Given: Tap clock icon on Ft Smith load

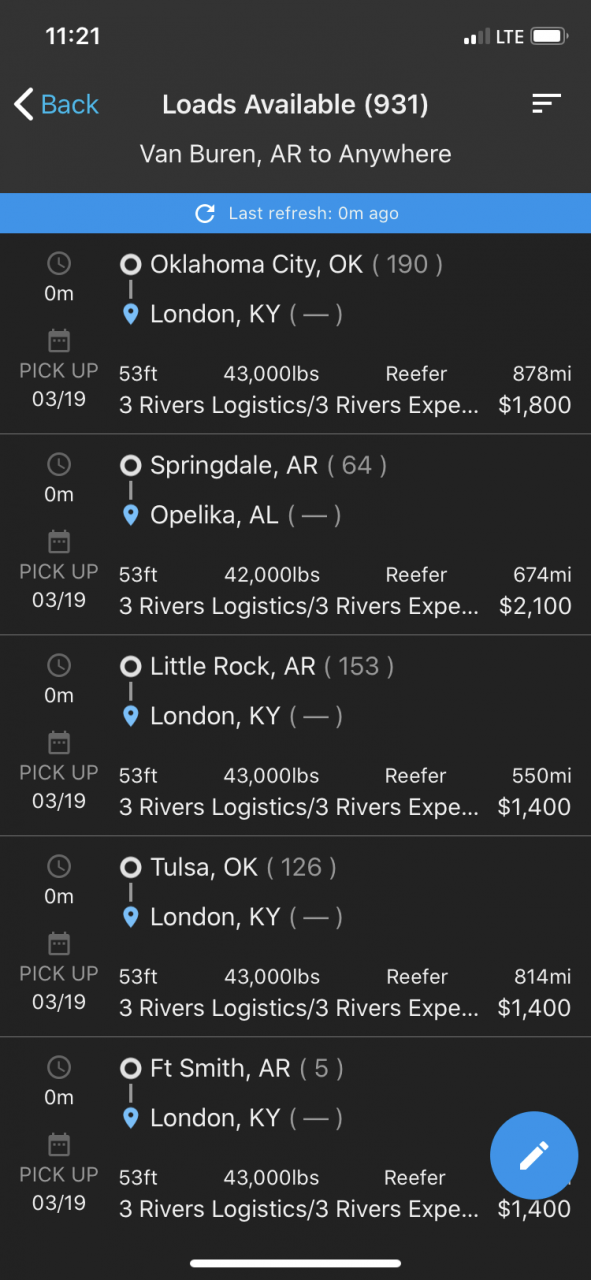Looking at the screenshot, I should tap(59, 1067).
